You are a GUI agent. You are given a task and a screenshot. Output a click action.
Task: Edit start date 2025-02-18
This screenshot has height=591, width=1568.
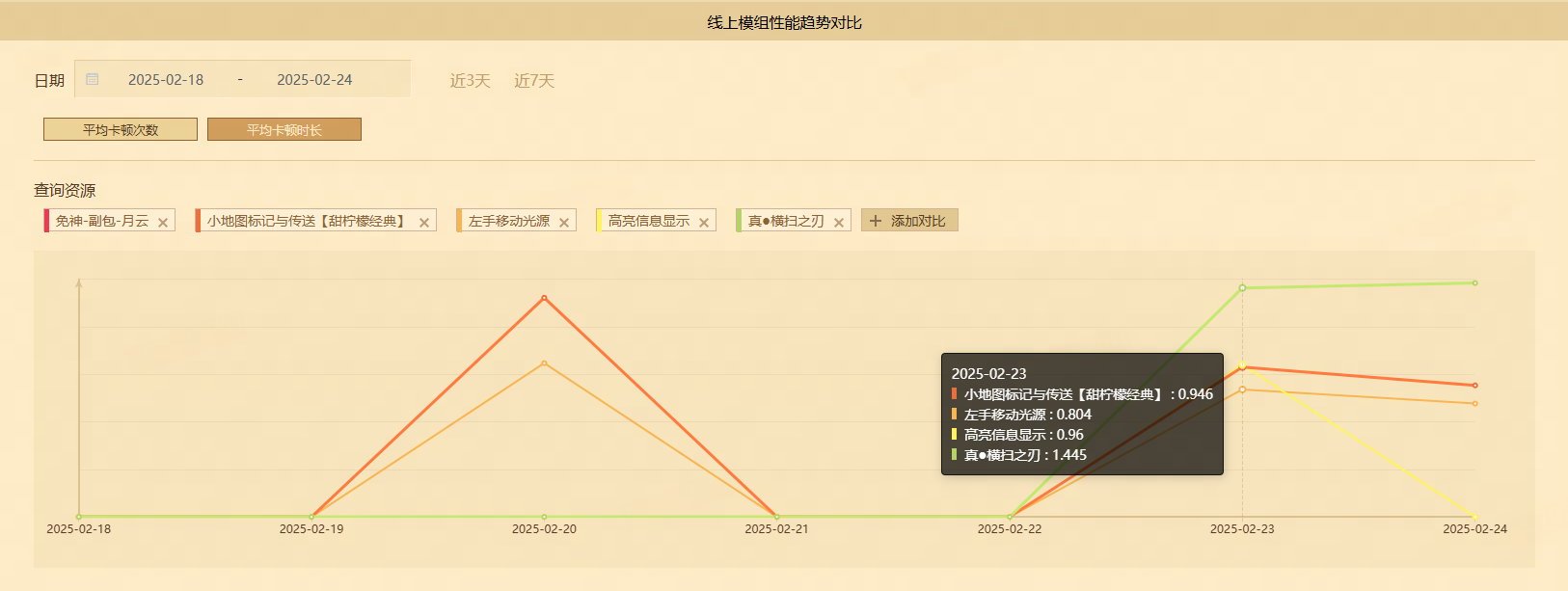[166, 79]
